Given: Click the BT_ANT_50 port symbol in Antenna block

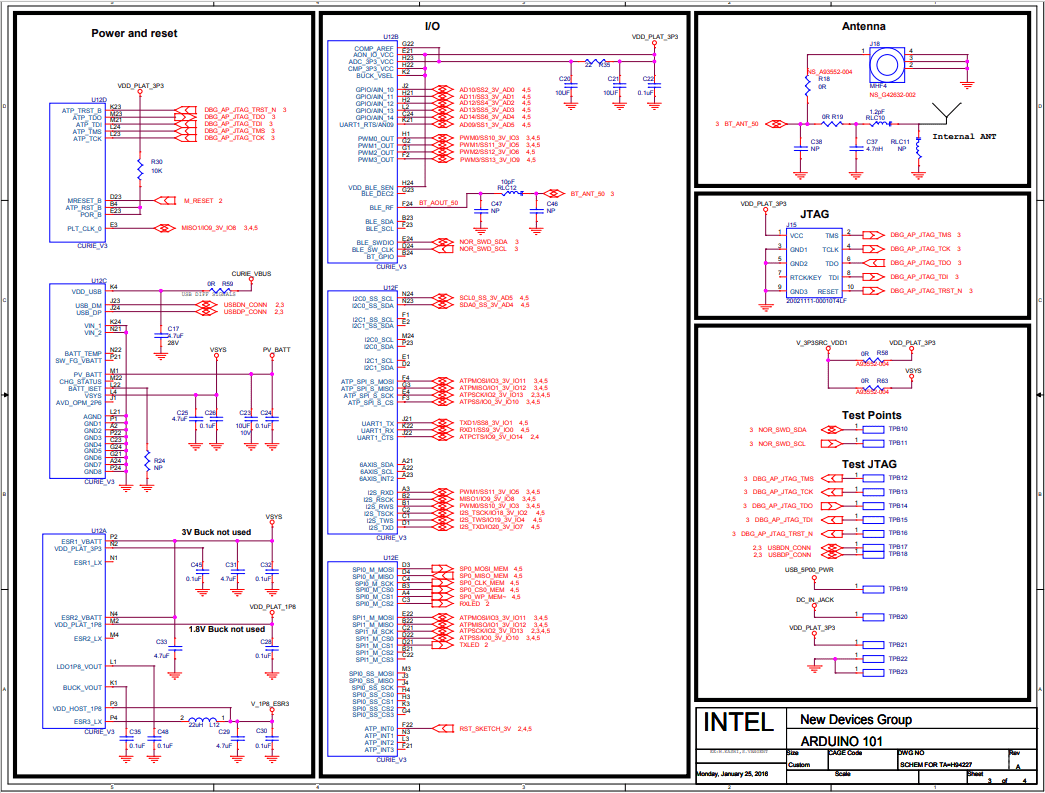Looking at the screenshot, I should 770,124.
